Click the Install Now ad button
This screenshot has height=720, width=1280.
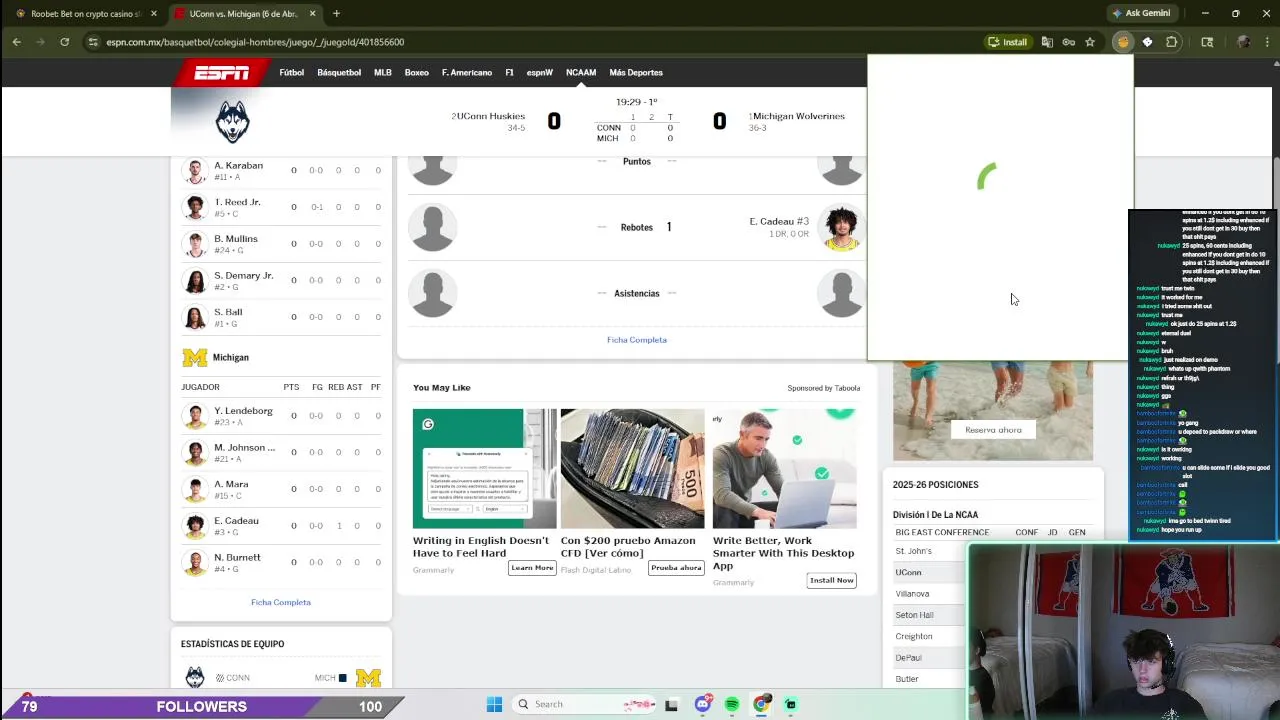click(x=832, y=580)
